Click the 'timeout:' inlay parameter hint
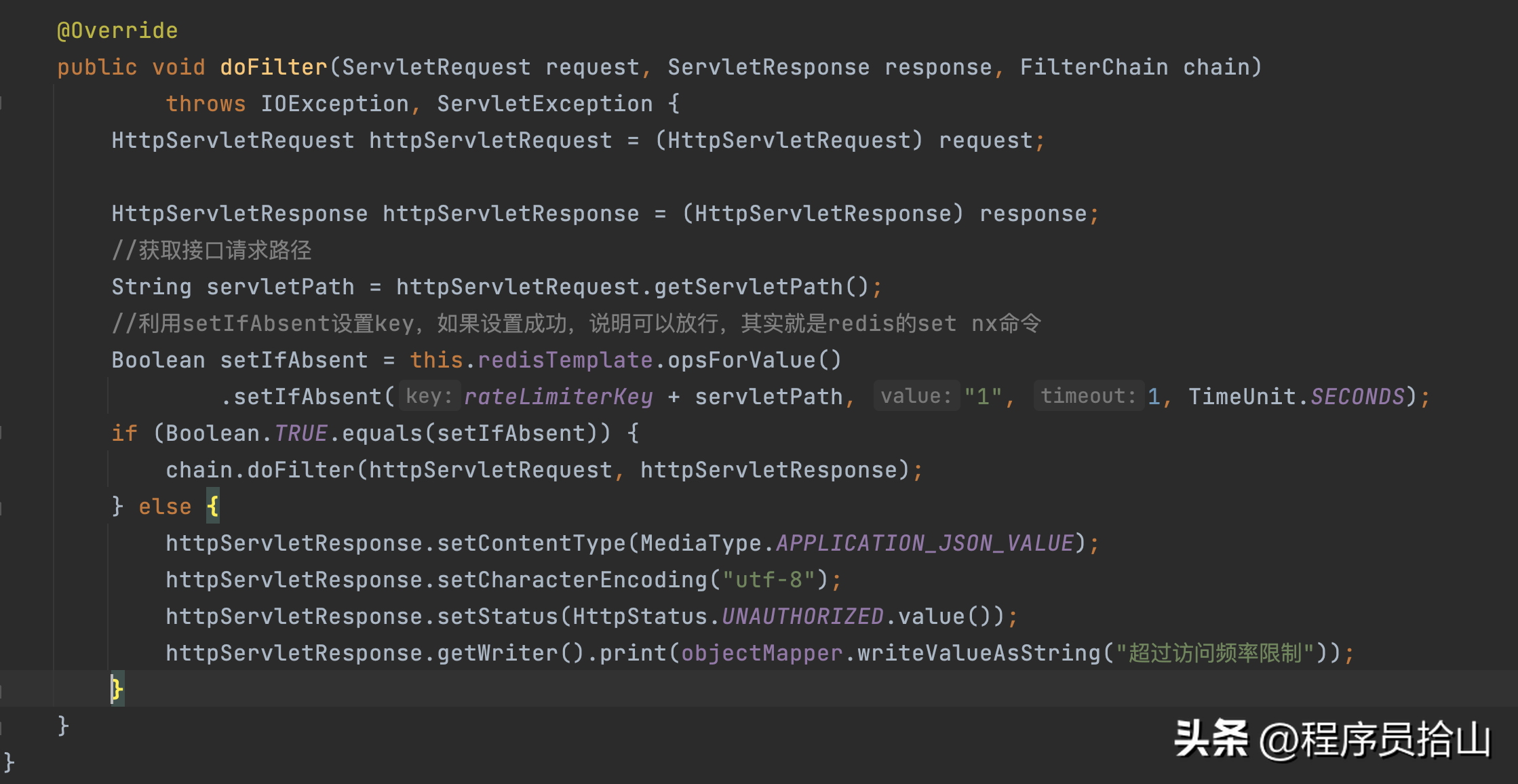This screenshot has width=1518, height=784. (1087, 396)
